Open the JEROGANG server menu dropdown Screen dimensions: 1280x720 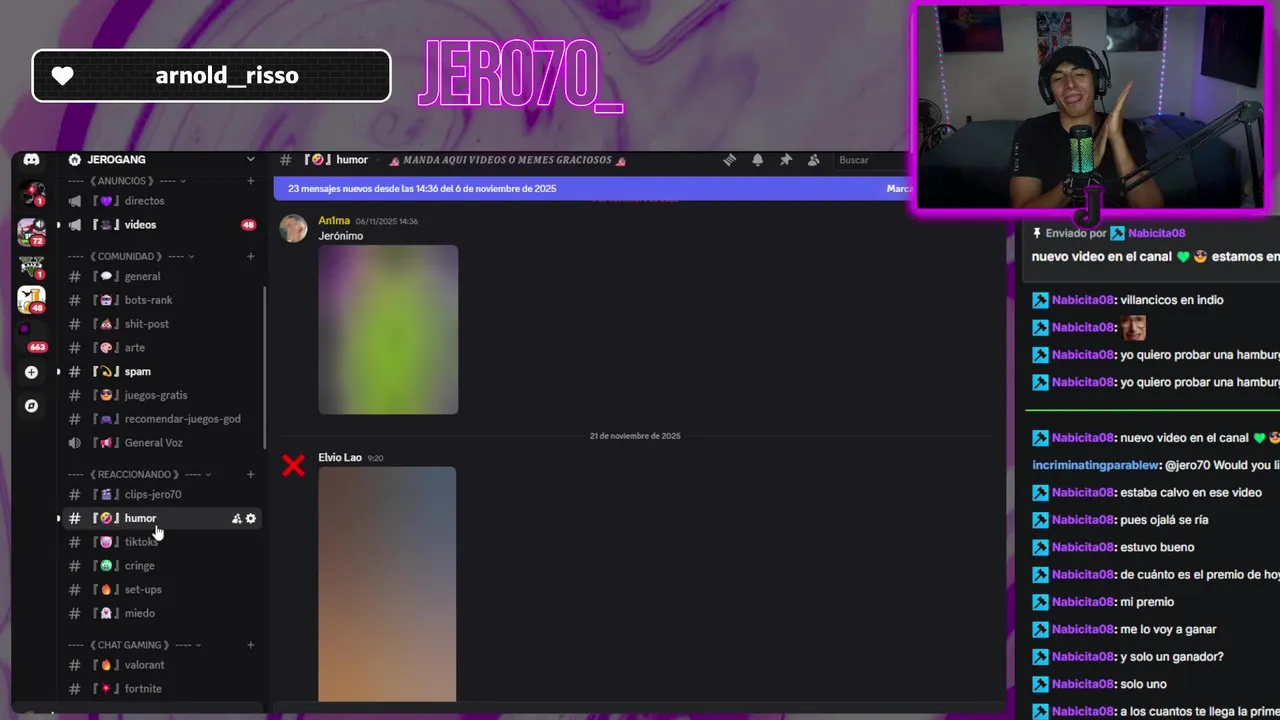250,160
